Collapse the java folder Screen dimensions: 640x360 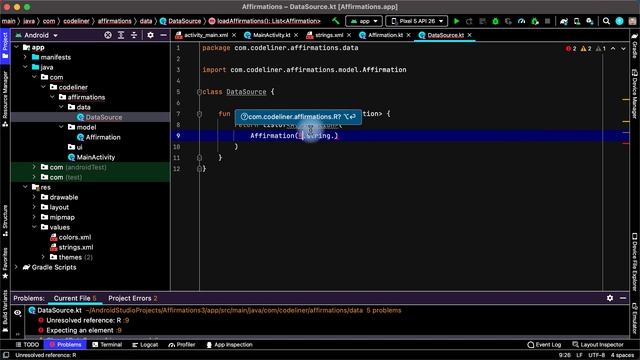25,67
